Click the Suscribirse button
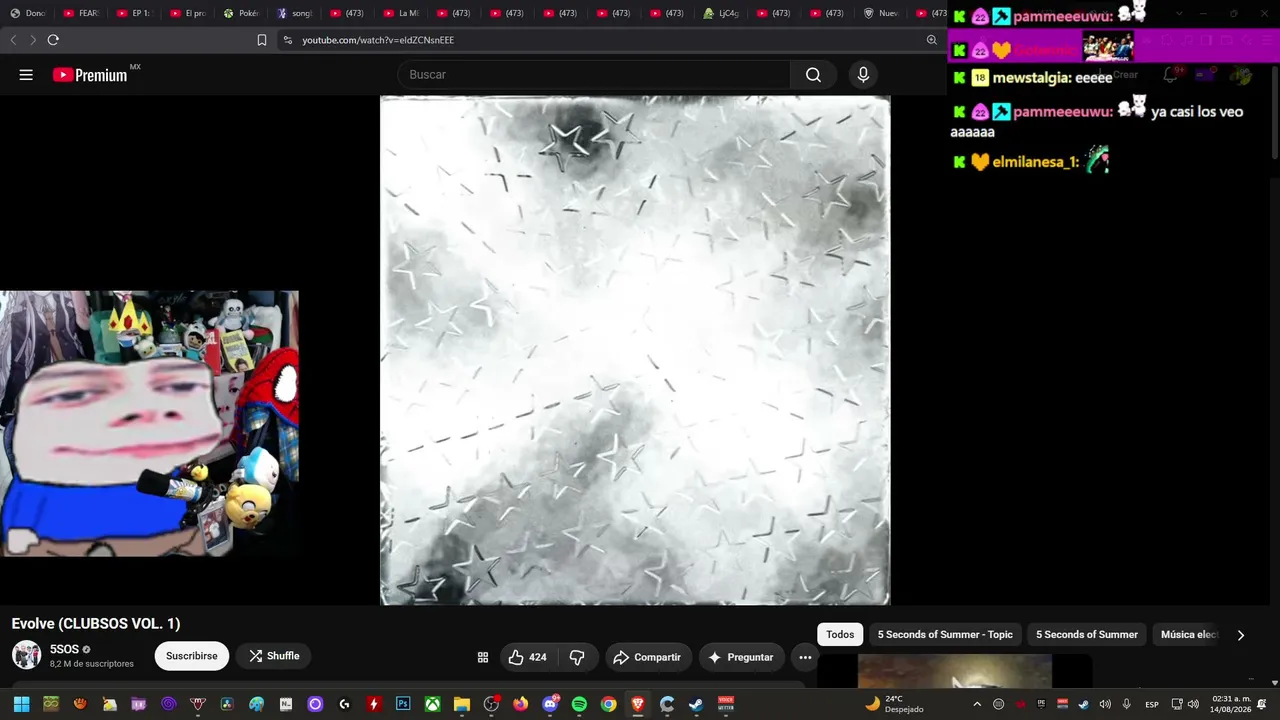Image resolution: width=1280 pixels, height=720 pixels. 191,656
